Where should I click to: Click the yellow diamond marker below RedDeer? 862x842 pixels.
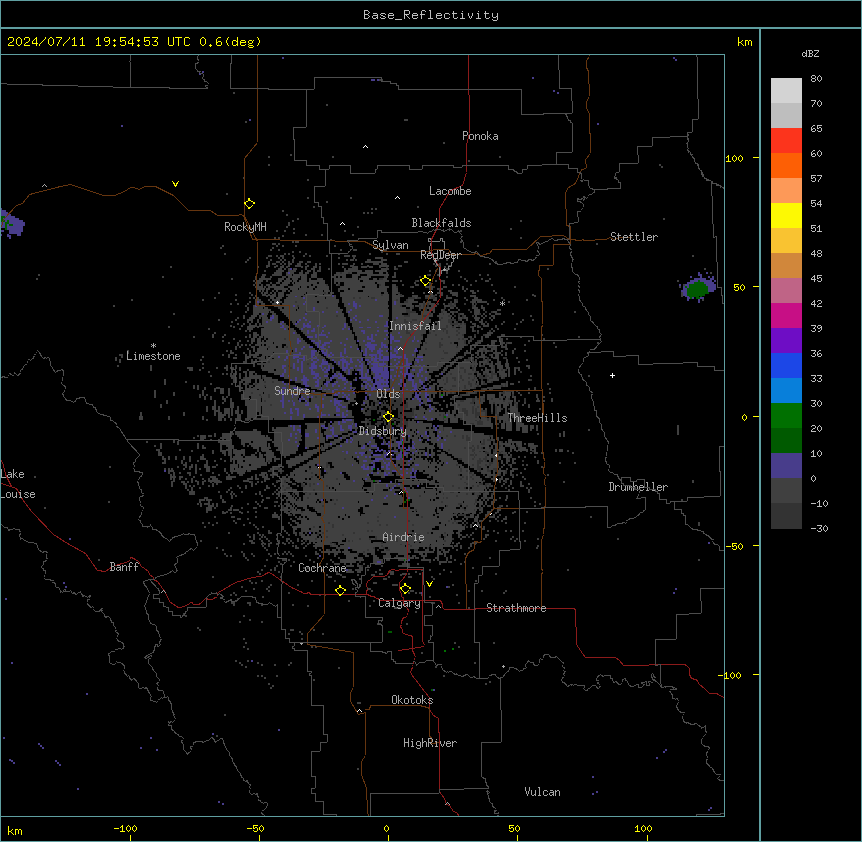coord(426,281)
